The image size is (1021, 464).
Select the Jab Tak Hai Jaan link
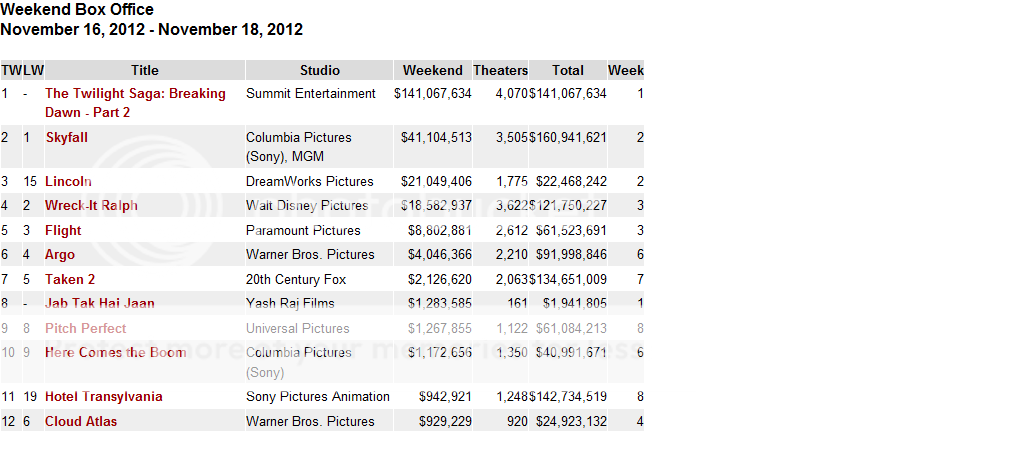(99, 303)
